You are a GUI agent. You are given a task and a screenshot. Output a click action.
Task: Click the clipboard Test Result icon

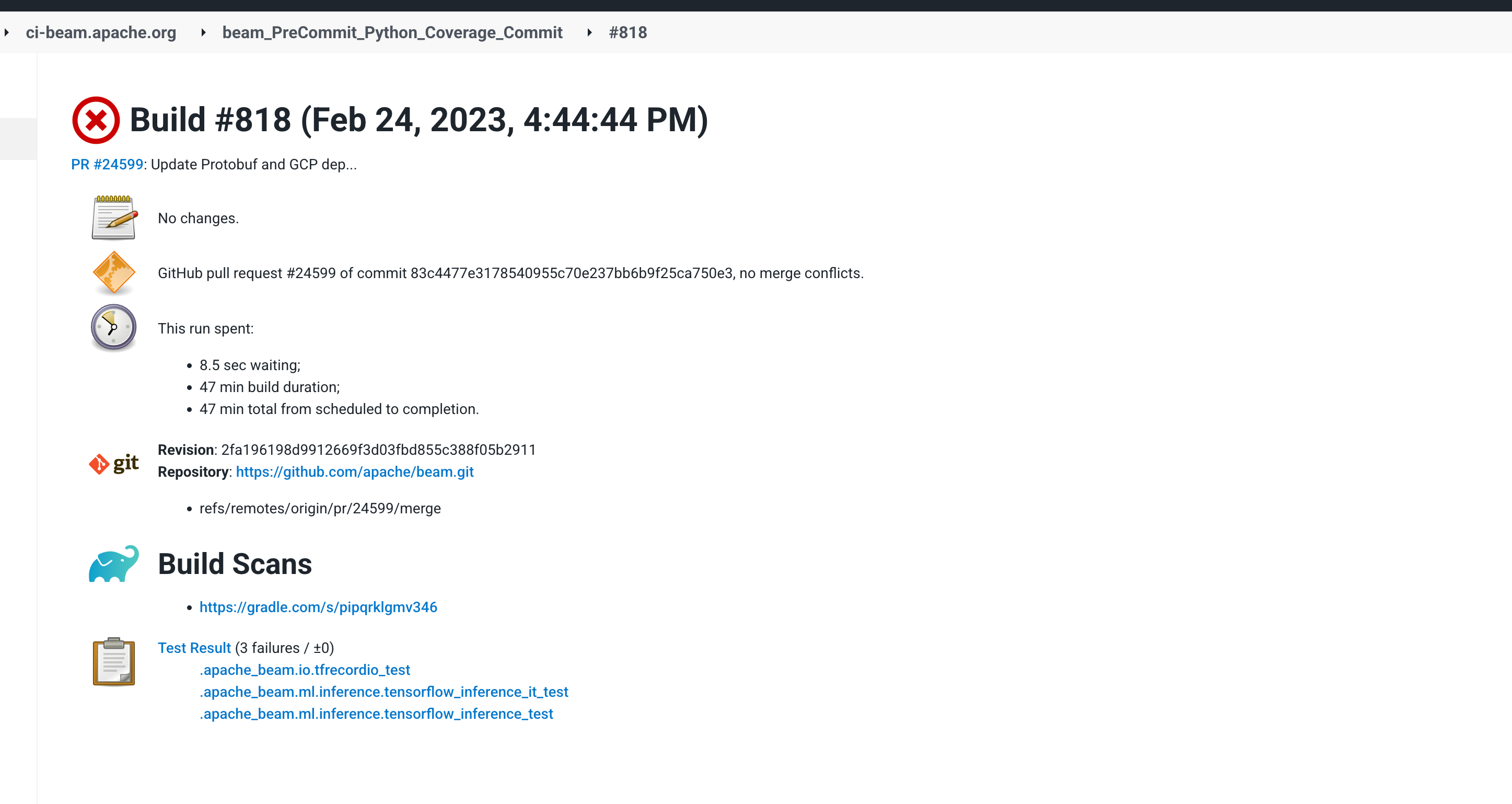pyautogui.click(x=114, y=662)
